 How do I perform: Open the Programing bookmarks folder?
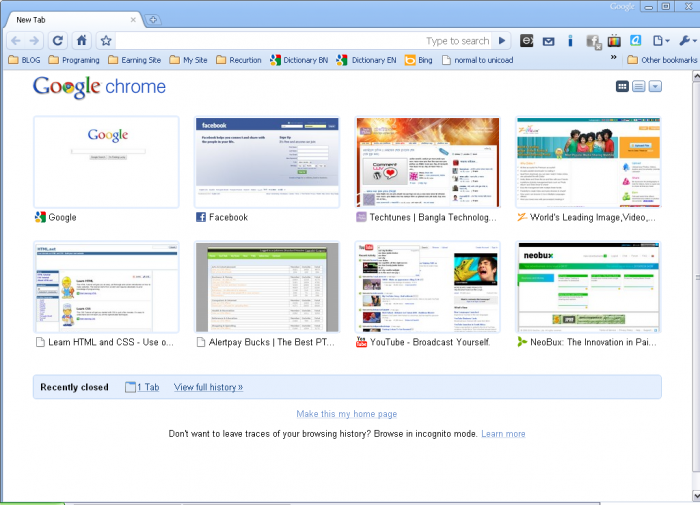click(74, 60)
